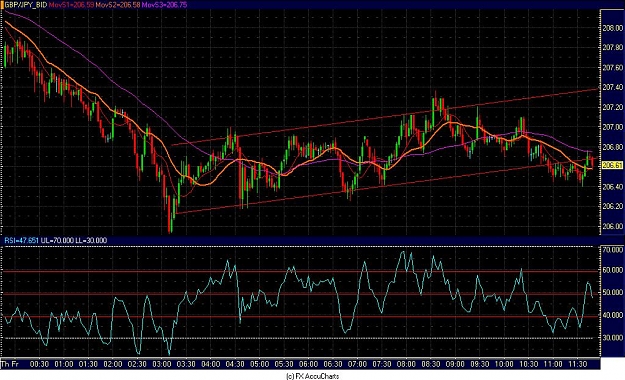Click the 40.000 RSI scale label
625x380 pixels.
click(x=613, y=315)
